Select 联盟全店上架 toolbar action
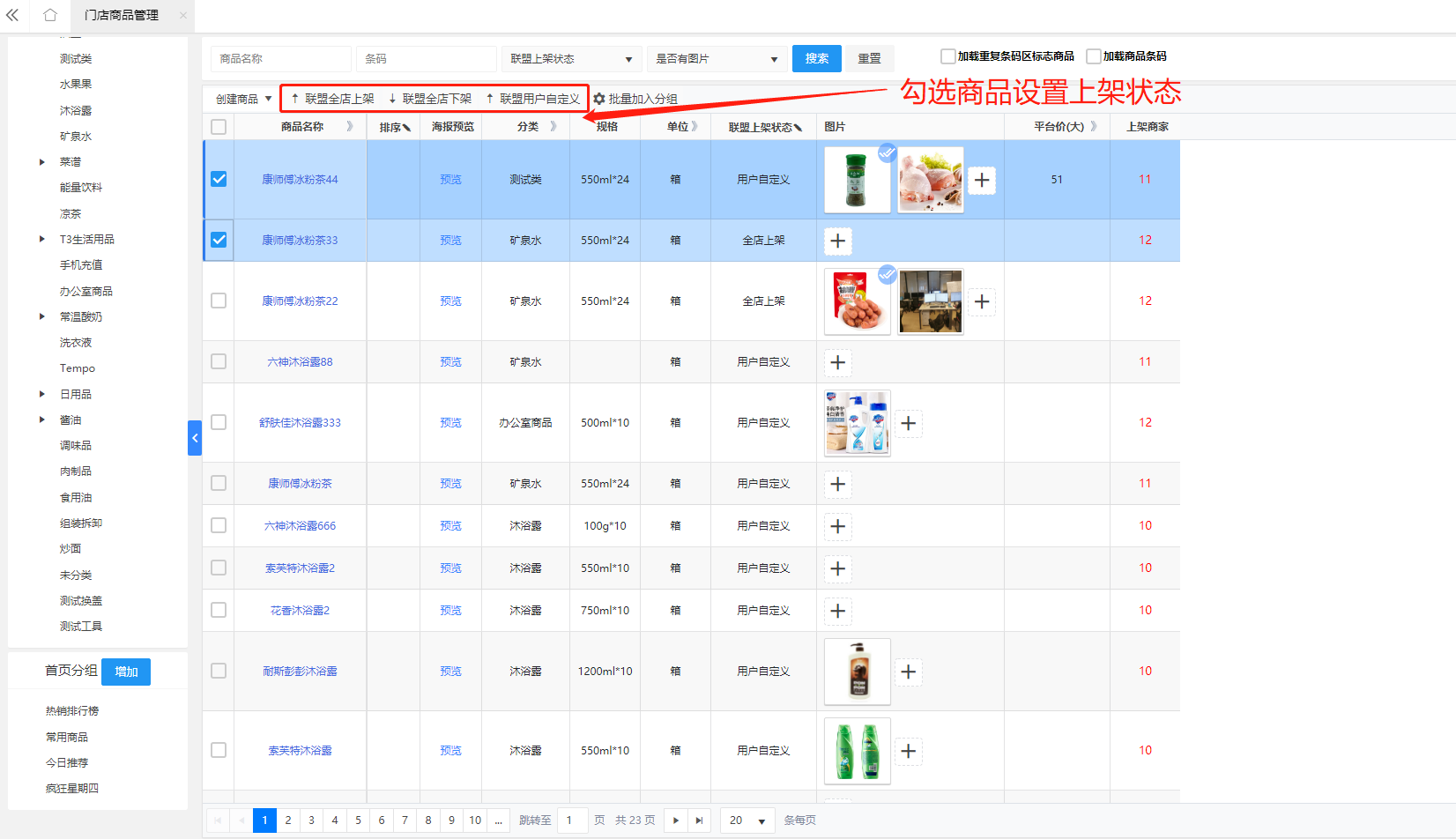Viewport: 1456px width, 839px height. click(x=333, y=99)
